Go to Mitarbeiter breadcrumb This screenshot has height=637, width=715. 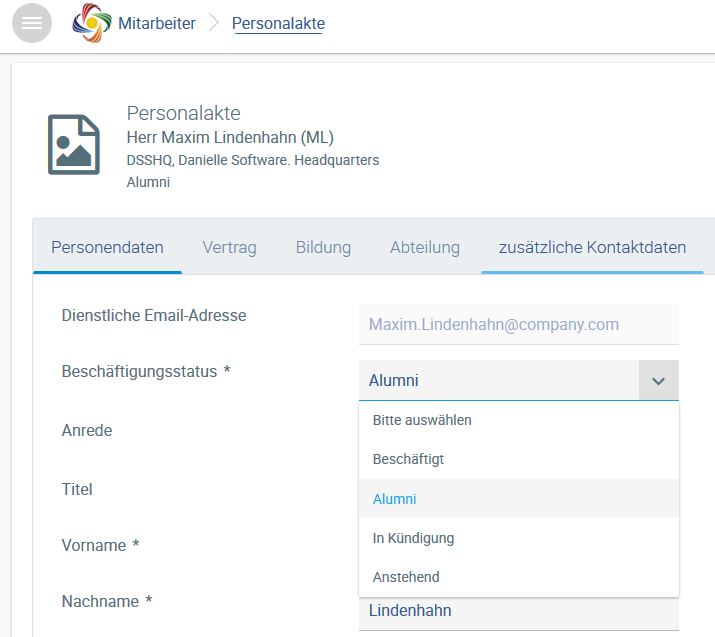[x=157, y=23]
